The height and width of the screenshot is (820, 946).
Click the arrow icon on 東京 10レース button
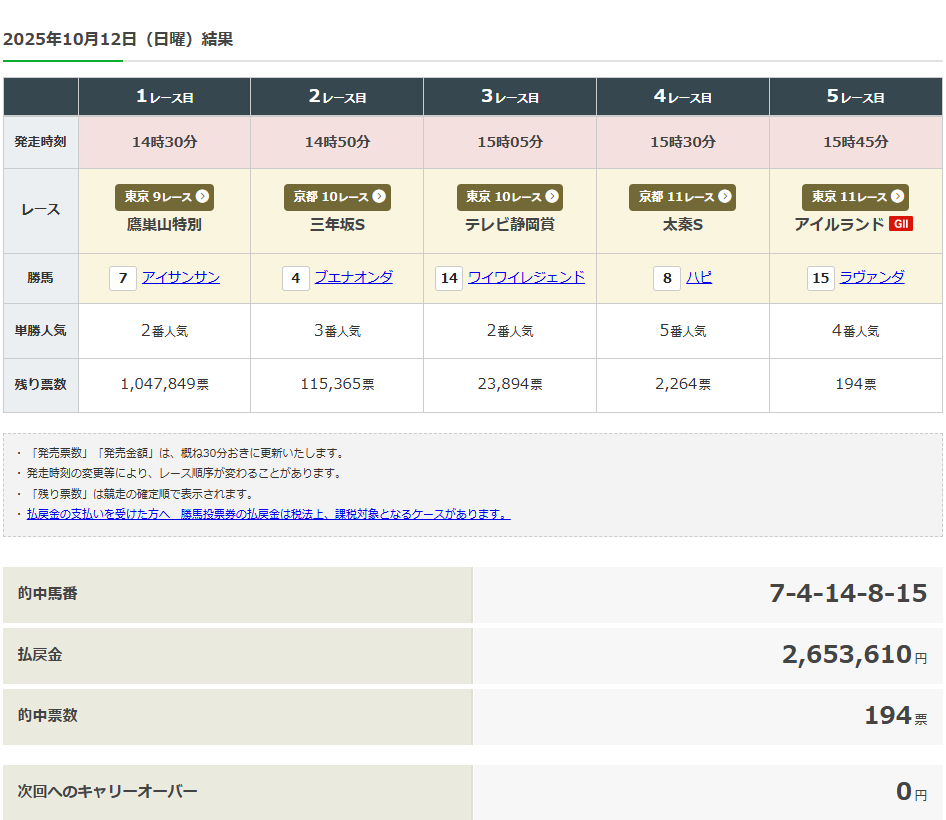(551, 197)
